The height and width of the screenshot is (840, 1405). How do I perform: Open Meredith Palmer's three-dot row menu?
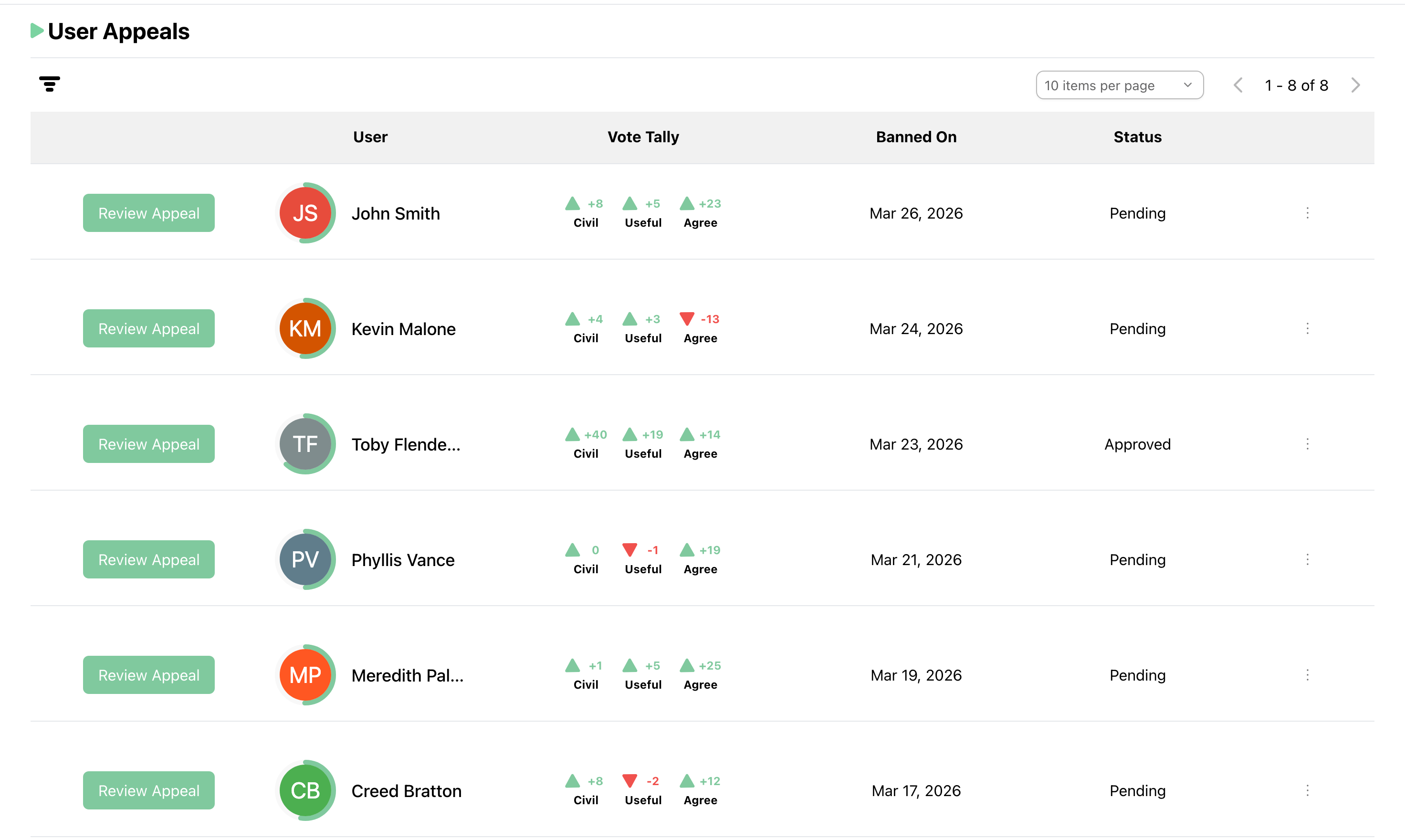click(1307, 675)
